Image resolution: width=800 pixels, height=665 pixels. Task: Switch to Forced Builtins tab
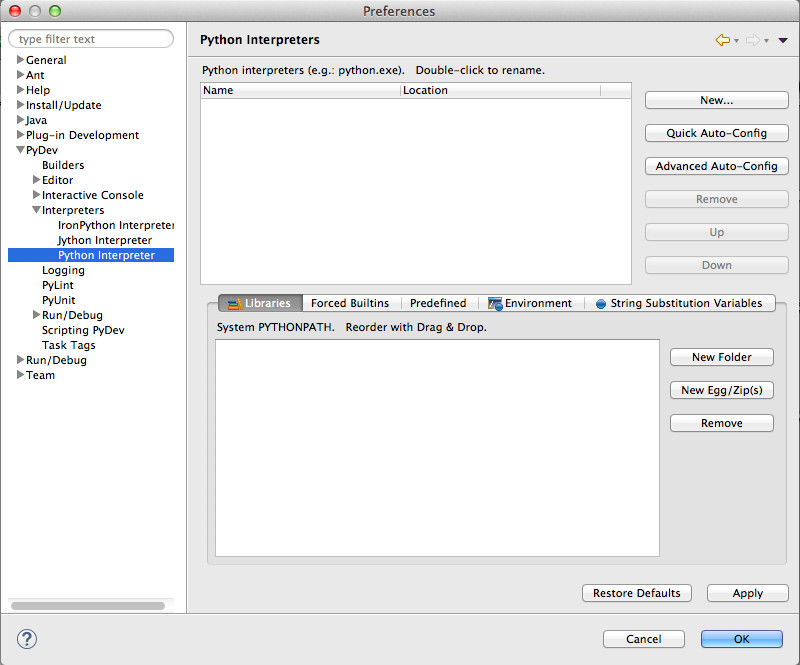pos(350,303)
